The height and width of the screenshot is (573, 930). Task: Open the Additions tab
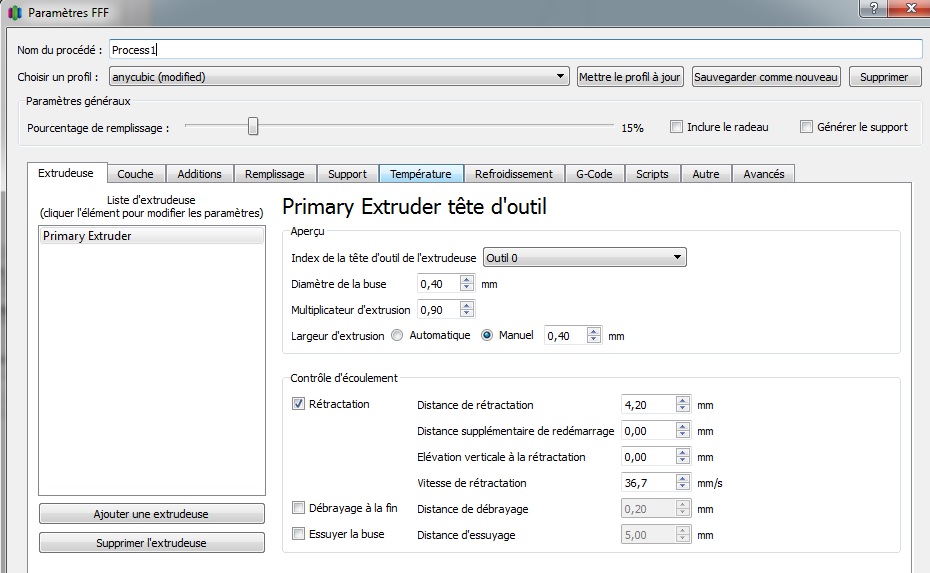tap(199, 174)
